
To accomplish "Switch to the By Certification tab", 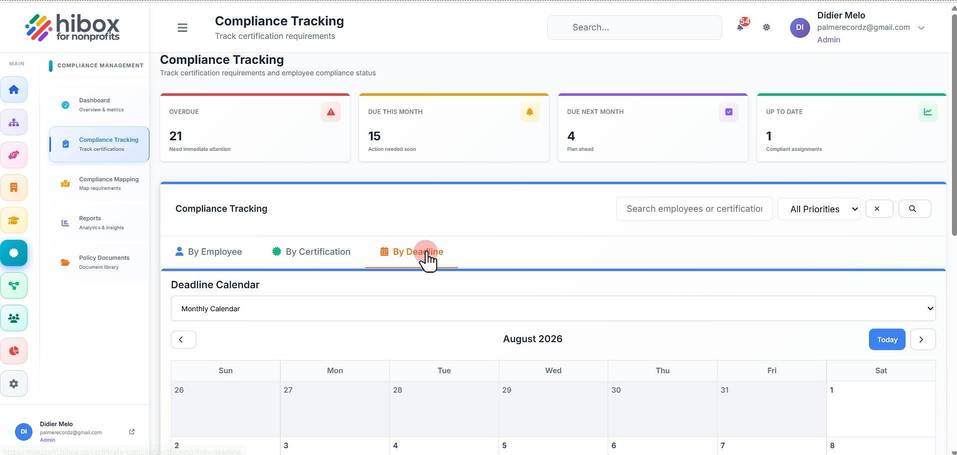I will pos(311,252).
